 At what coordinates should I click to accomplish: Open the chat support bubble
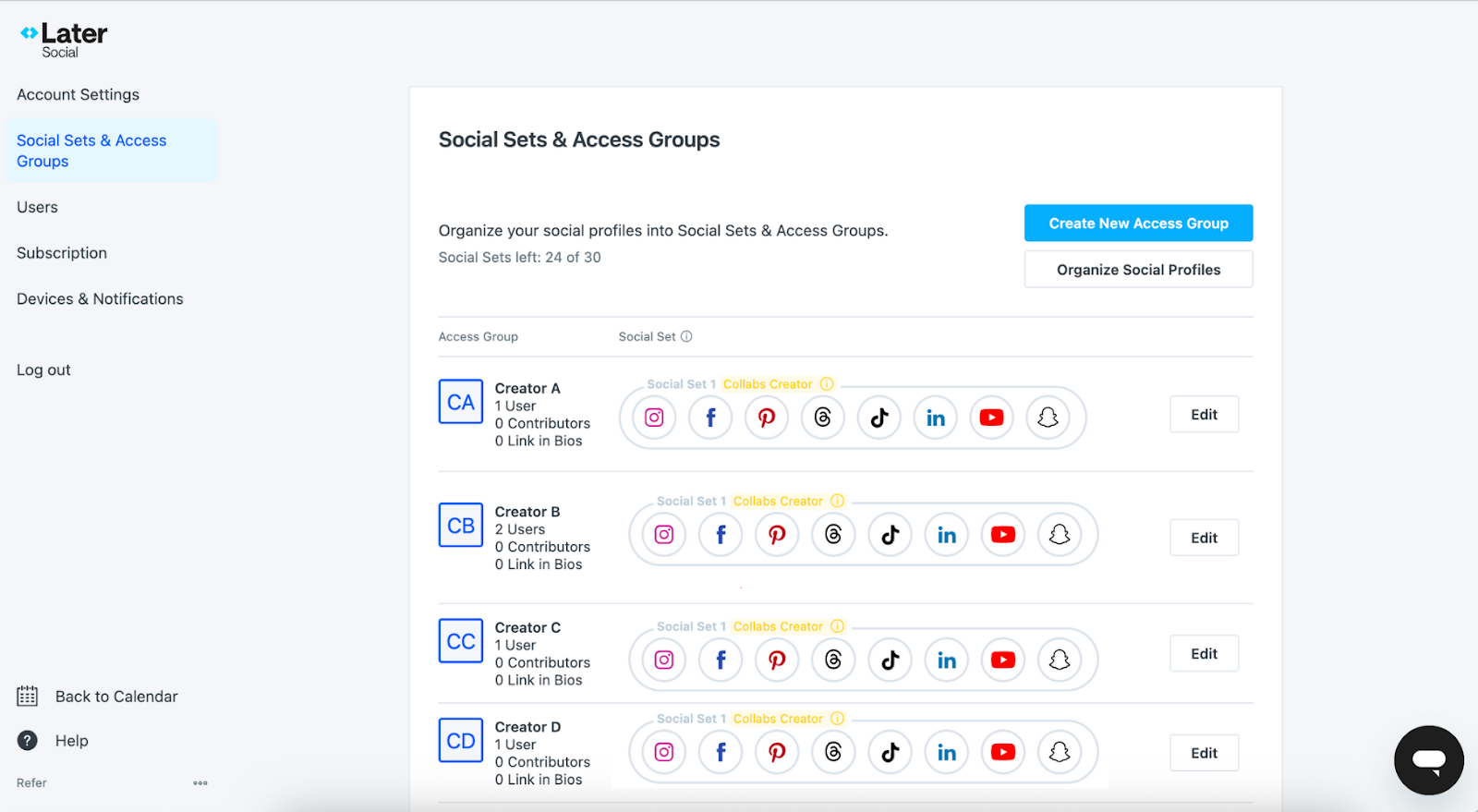pyautogui.click(x=1428, y=760)
